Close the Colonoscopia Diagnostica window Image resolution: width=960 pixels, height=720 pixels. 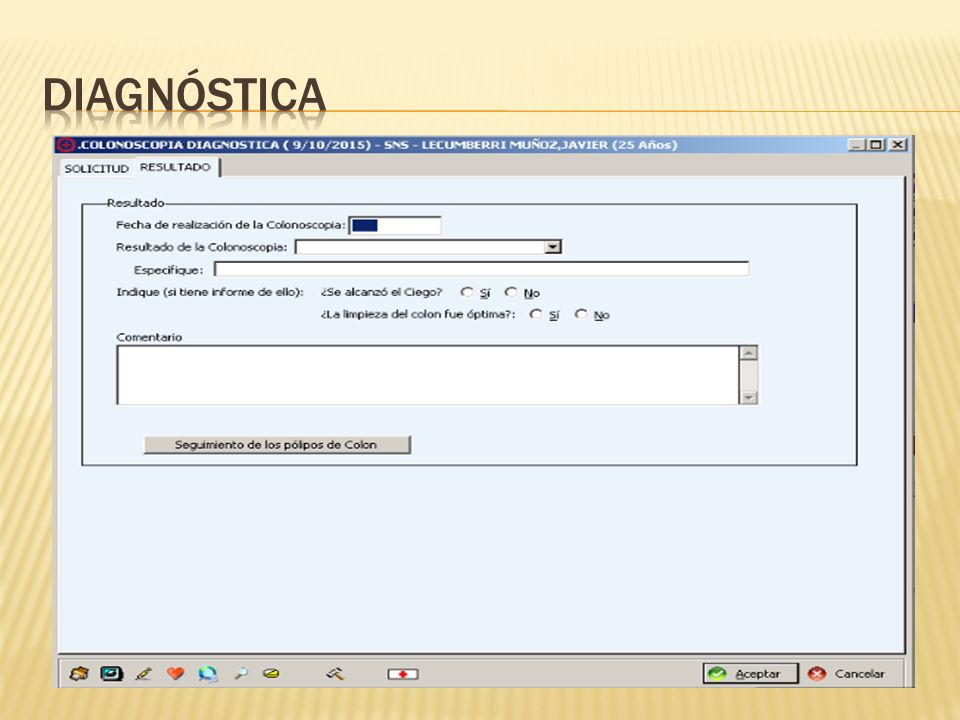pos(898,145)
